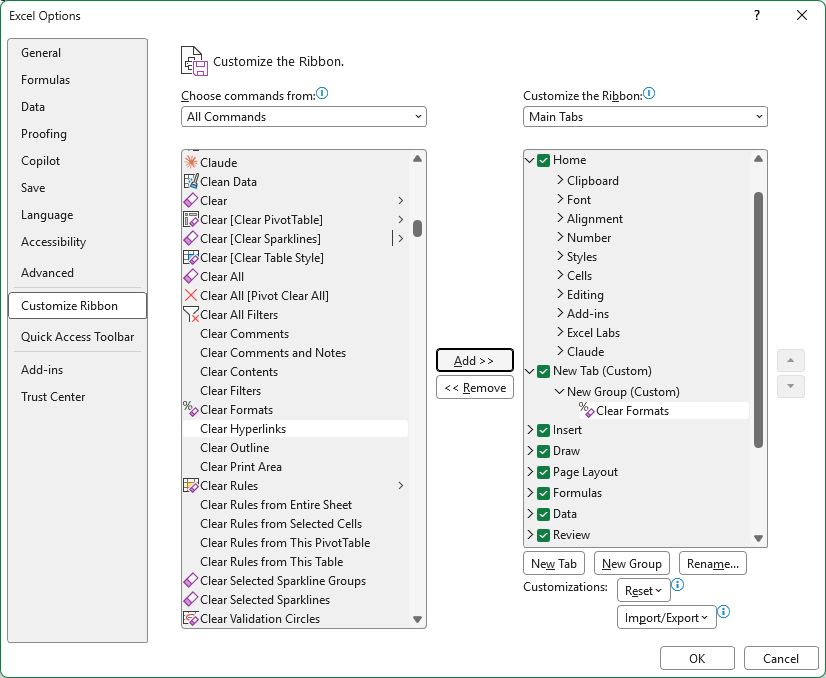Click the Move Down arrow button
This screenshot has height=678, width=826.
click(x=790, y=387)
